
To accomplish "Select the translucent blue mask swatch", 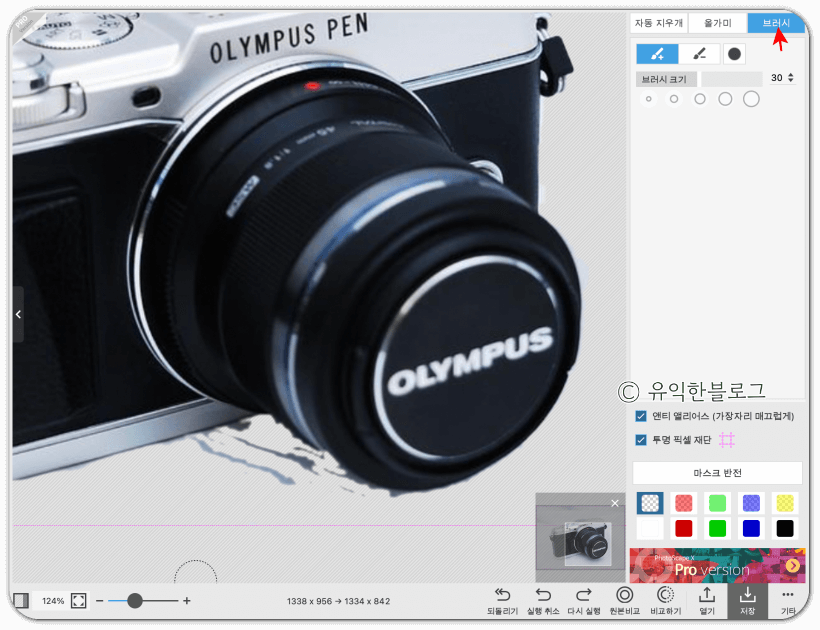I will pos(751,503).
